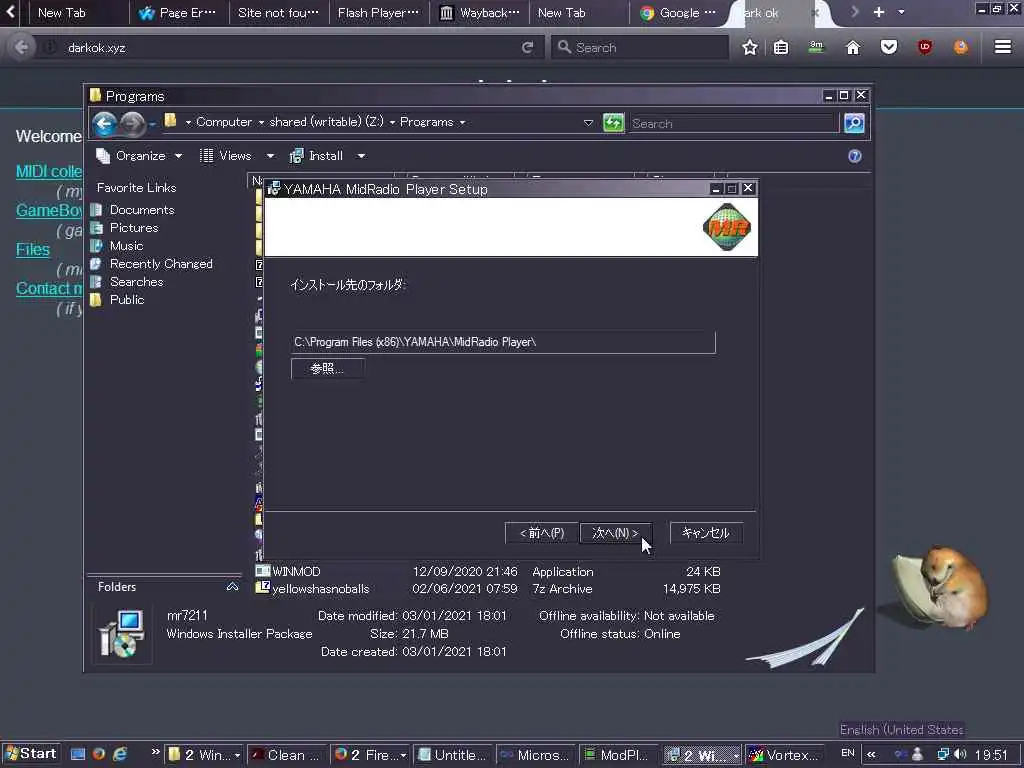Switch to the Flash Player tab

tap(379, 13)
